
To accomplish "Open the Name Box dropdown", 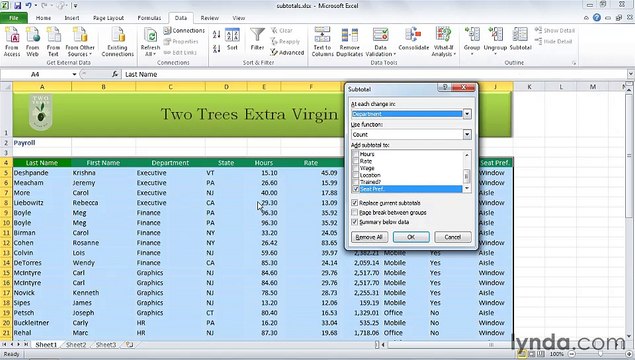I will pos(74,74).
